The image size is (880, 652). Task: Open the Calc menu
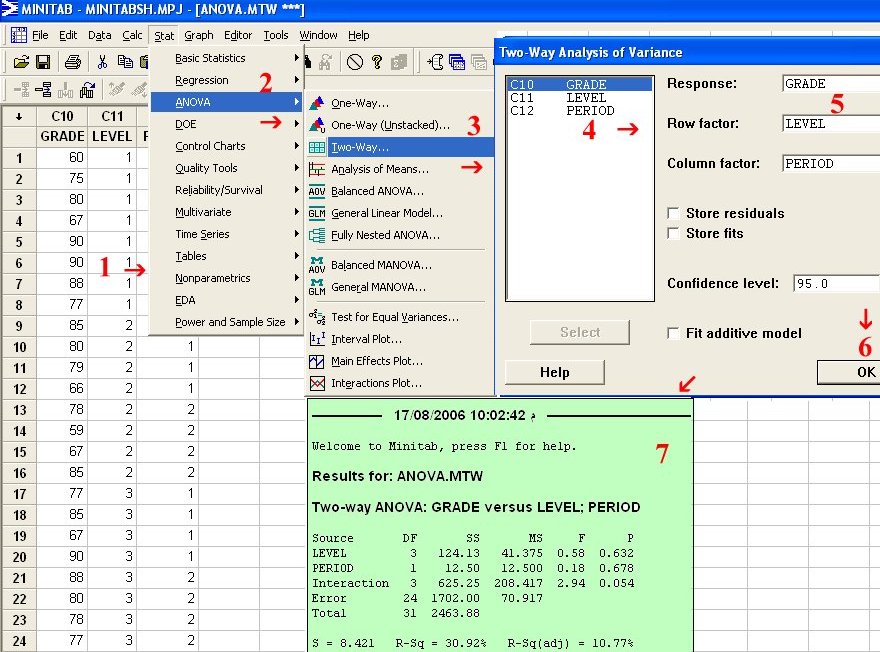coord(132,35)
